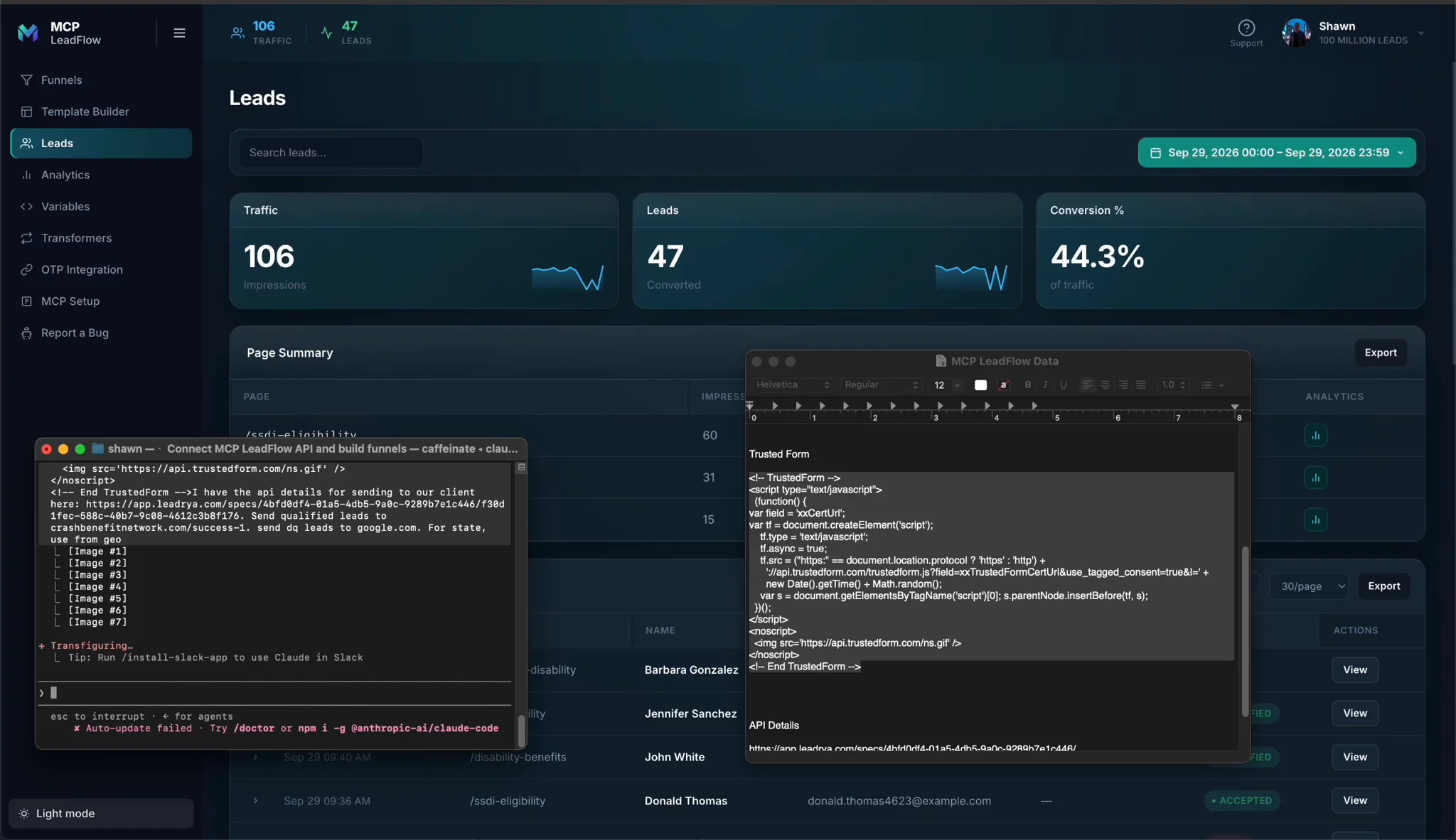1456x840 pixels.
Task: Open the date range picker dropdown
Action: (x=1277, y=153)
